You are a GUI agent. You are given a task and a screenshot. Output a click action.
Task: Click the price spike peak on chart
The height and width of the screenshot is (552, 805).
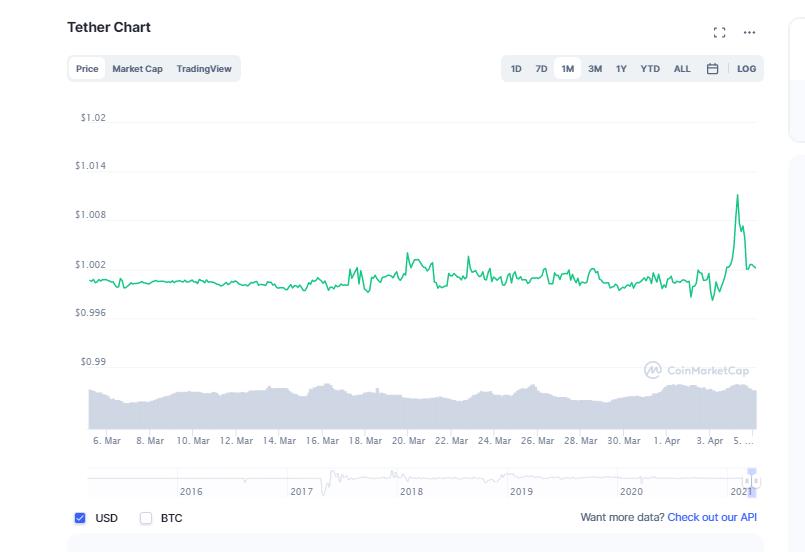(737, 195)
